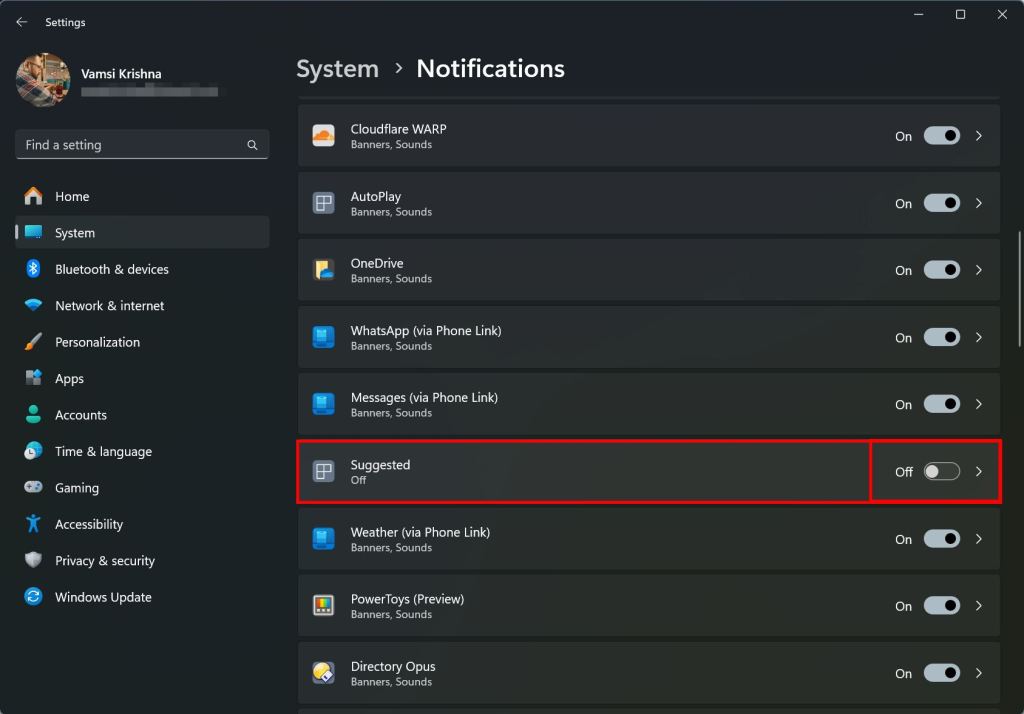Click the Bluetooth icon in sidebar
Screen dimensions: 1024x714
click(33, 268)
